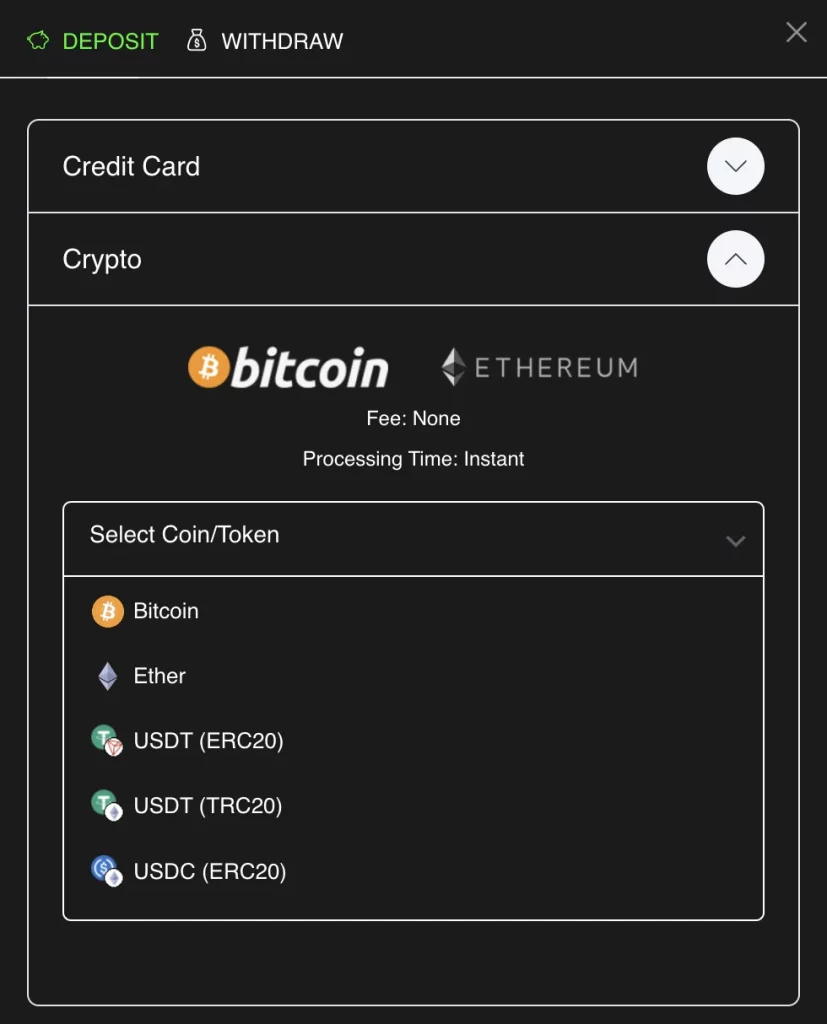This screenshot has height=1024, width=827.
Task: Click the green deposit icon beside DEPOSIT
Action: click(x=37, y=40)
